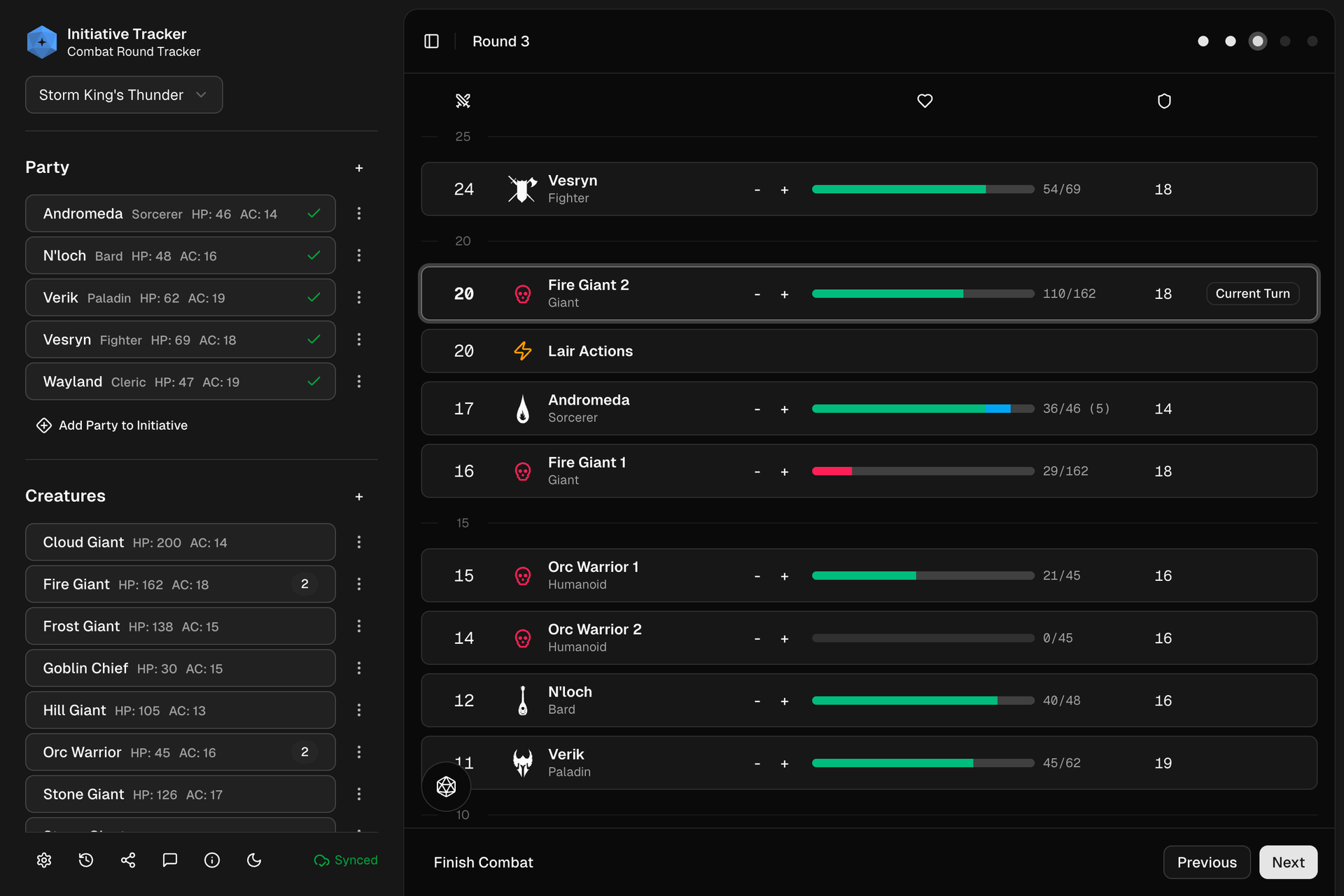Click Fire Giant 1's health bar

tap(923, 471)
